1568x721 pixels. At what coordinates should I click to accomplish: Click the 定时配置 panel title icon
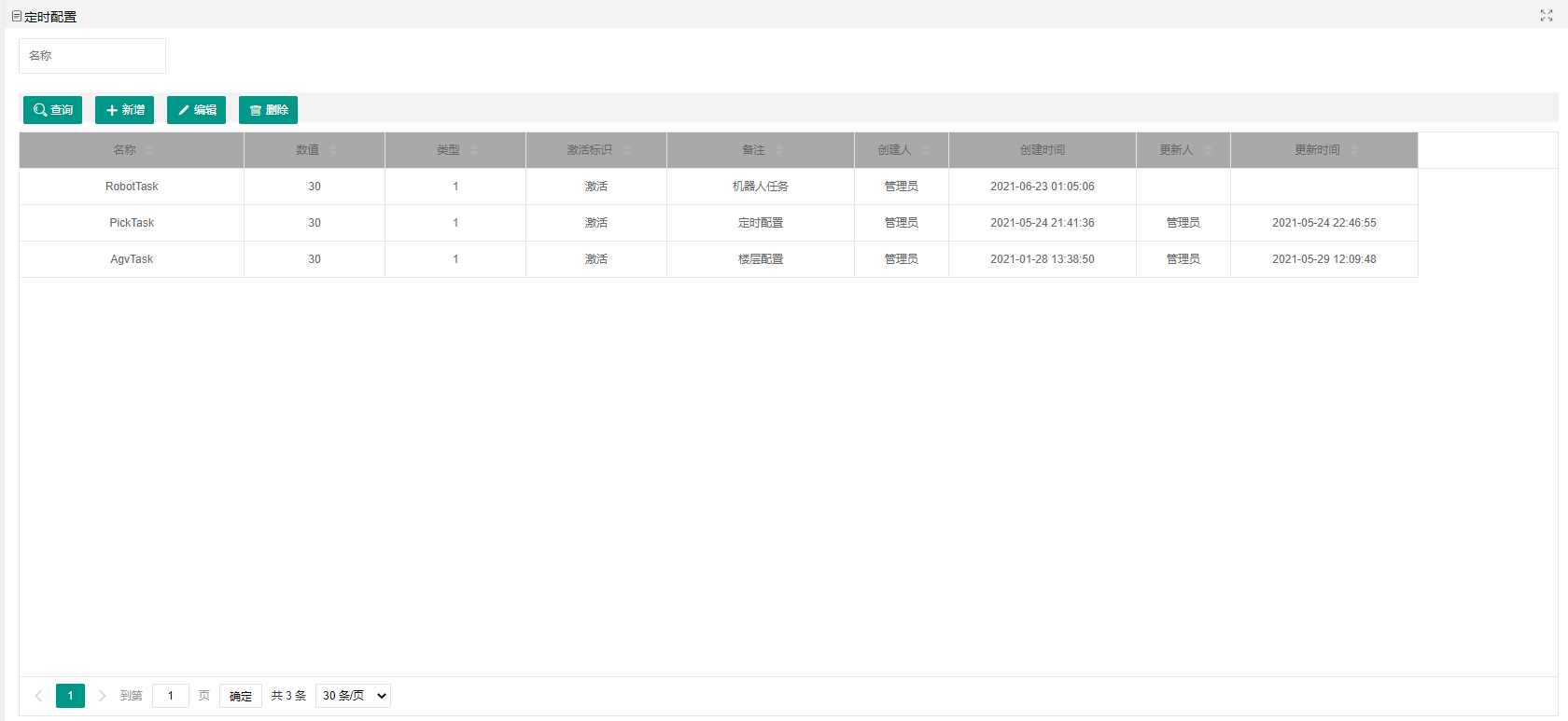click(17, 16)
